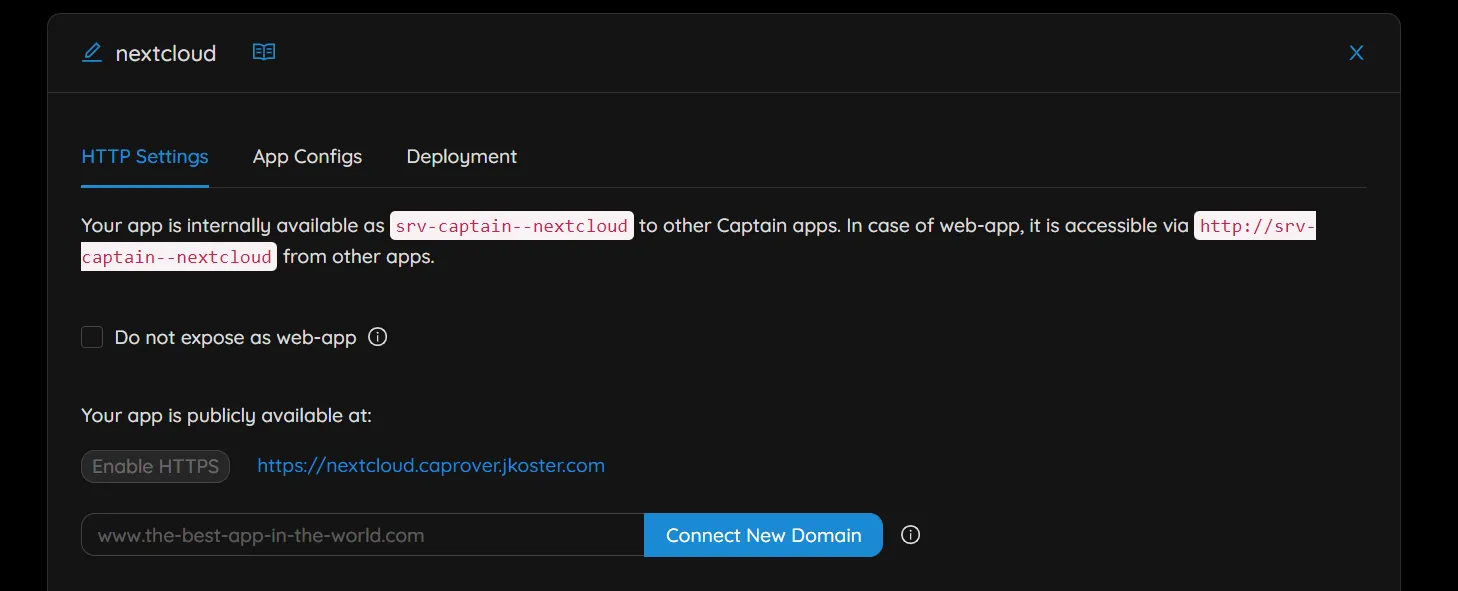Open the nextcloud.caprover.jkoster.com link
Image resolution: width=1458 pixels, height=591 pixels.
[x=431, y=465]
